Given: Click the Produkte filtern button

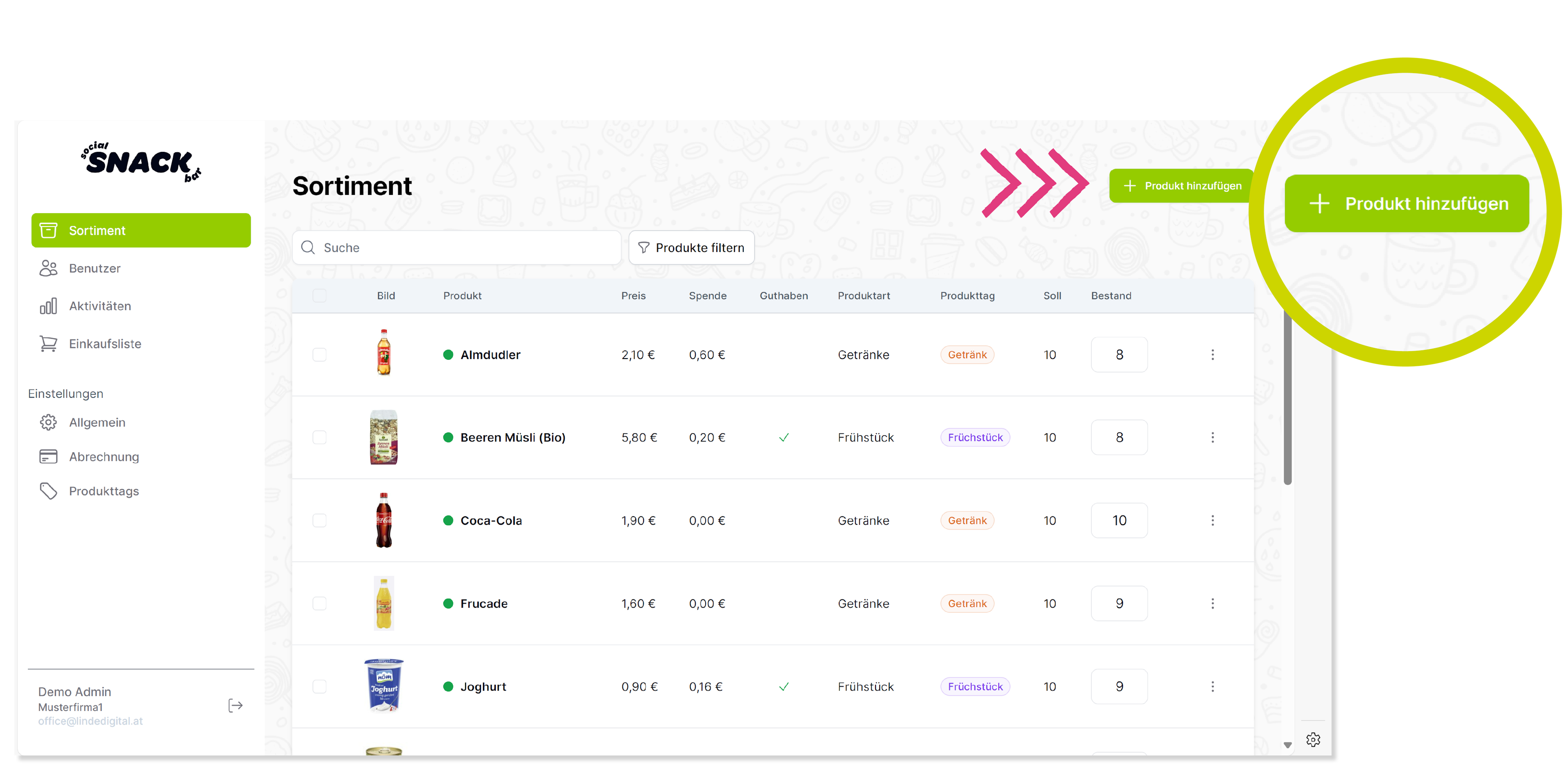Looking at the screenshot, I should (x=691, y=247).
